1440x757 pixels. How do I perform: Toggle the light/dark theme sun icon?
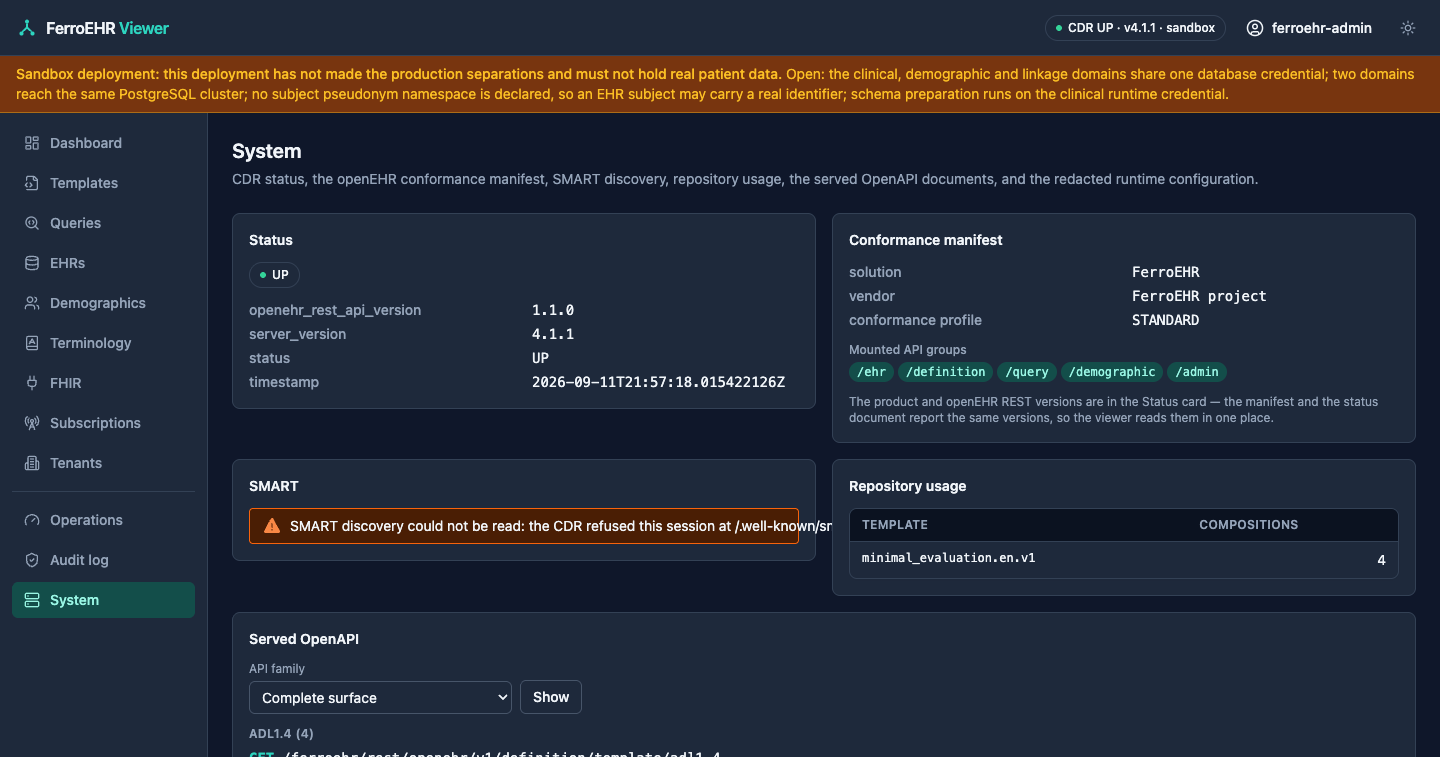click(x=1408, y=28)
